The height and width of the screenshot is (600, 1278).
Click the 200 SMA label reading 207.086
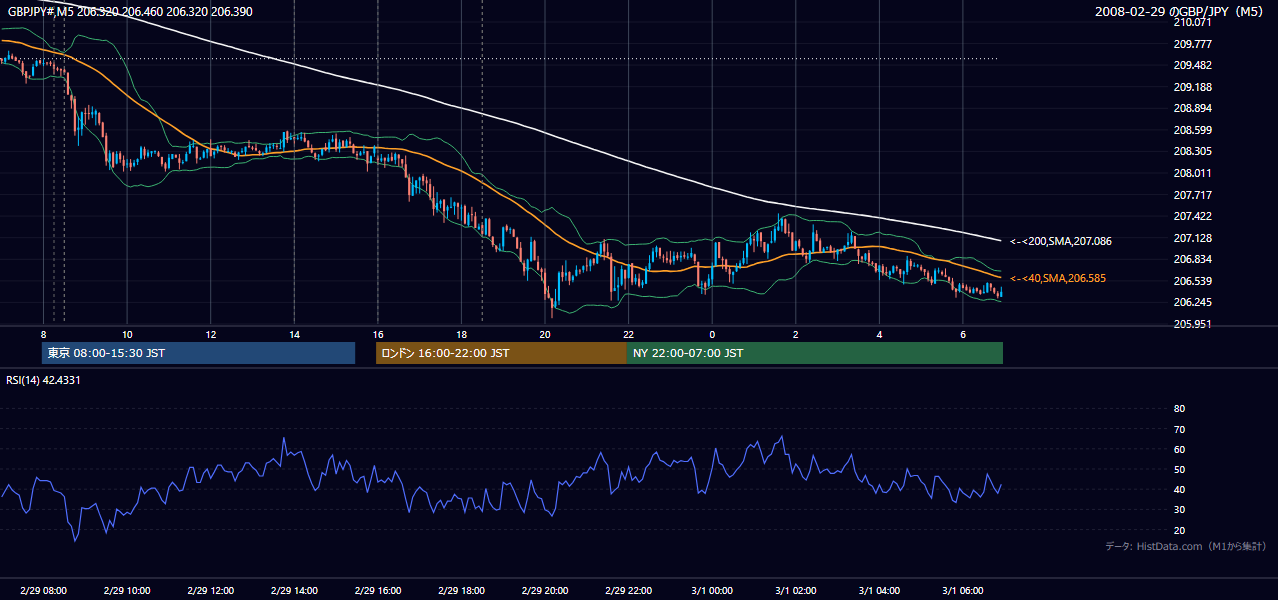pos(1061,241)
